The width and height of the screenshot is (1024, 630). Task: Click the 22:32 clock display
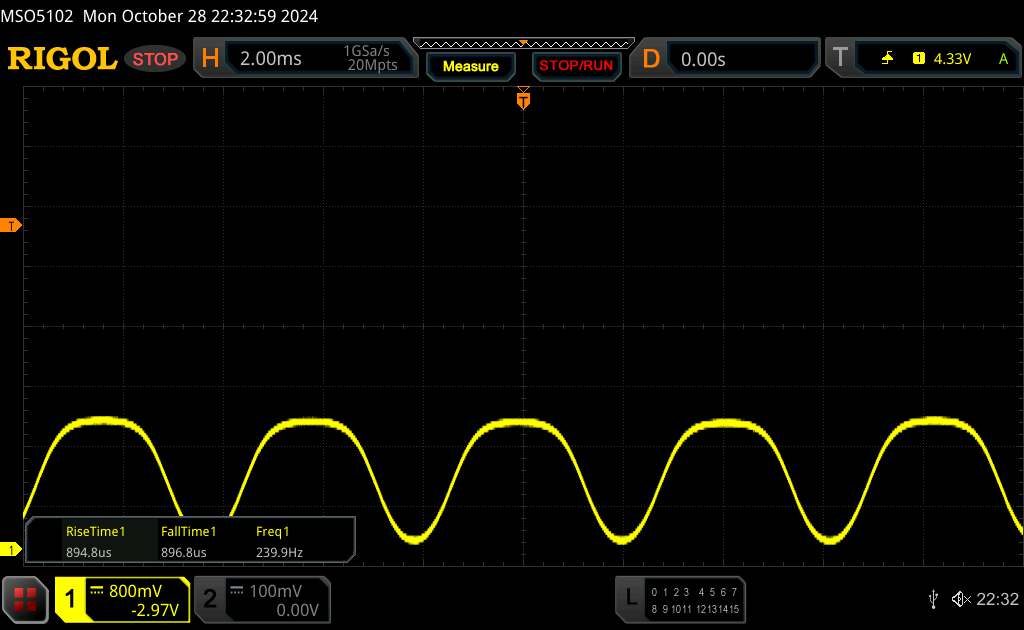[x=997, y=599]
